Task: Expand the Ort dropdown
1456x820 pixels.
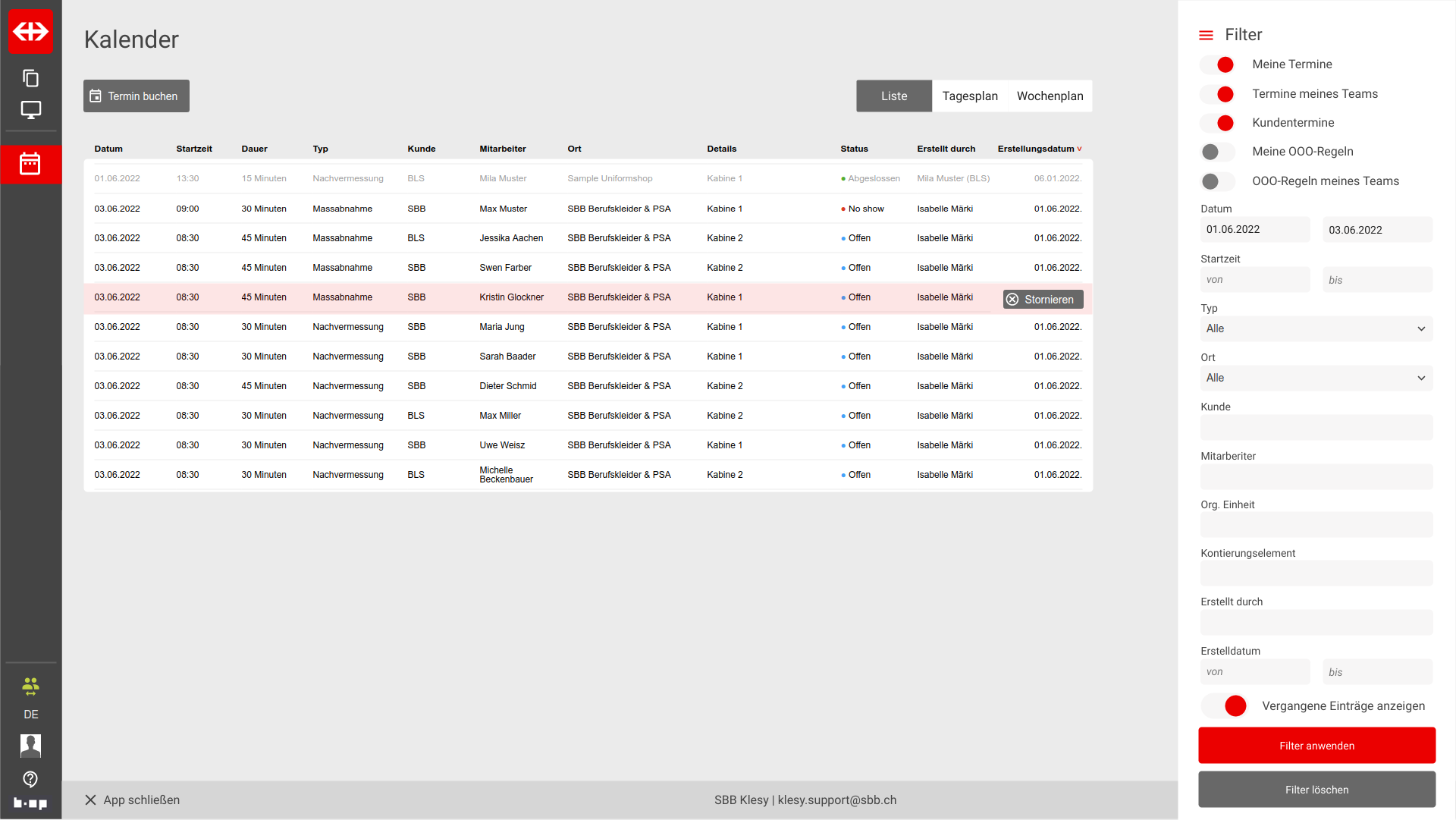Action: pos(1316,379)
